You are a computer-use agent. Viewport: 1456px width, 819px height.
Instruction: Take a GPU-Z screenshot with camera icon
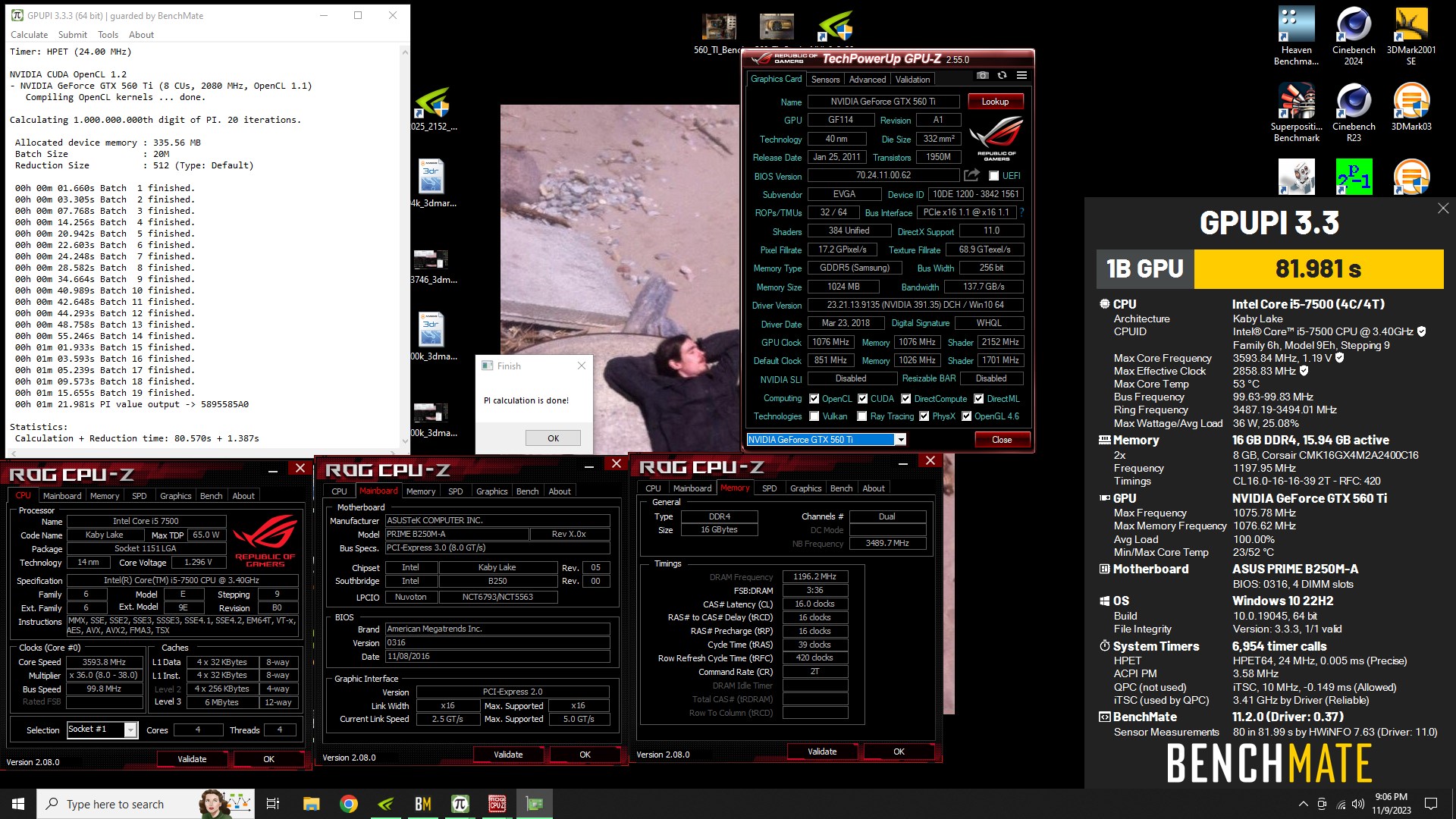point(982,76)
